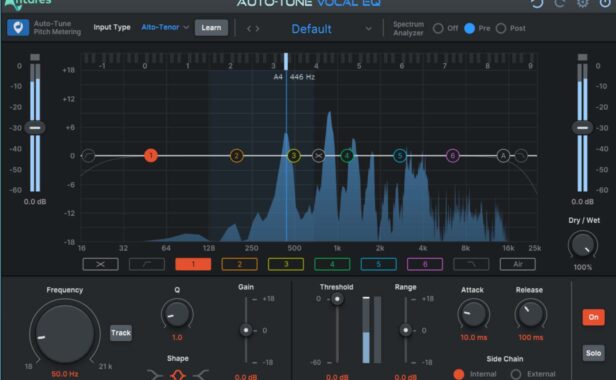This screenshot has width=616, height=380.
Task: Select the band 6 button below graph
Action: 425,264
